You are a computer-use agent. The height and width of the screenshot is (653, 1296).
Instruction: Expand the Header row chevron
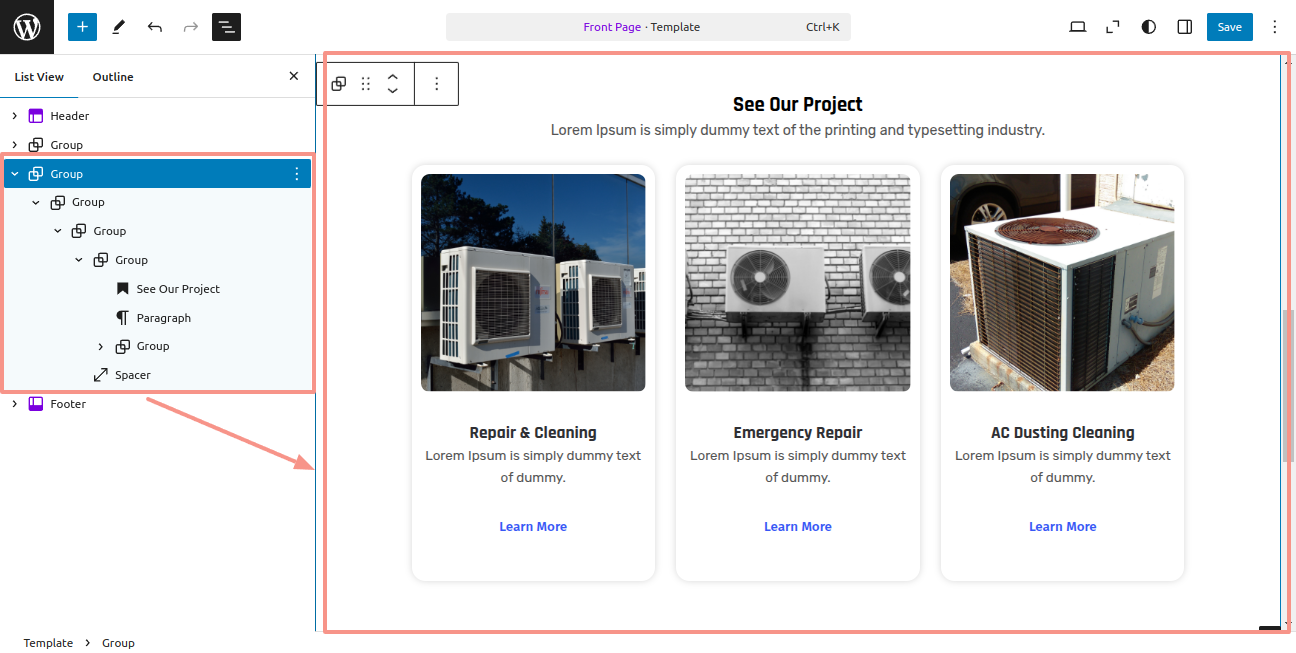14,116
